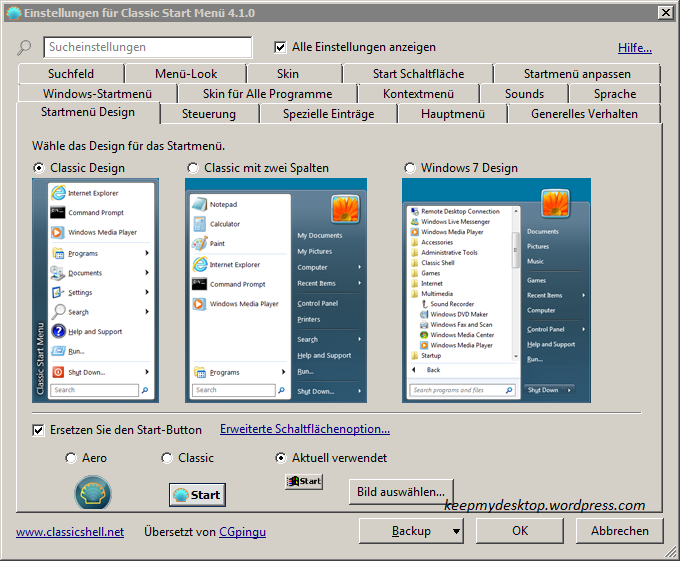Screen dimensions: 680x561
Task: Select the Aero button style radio option
Action: tap(70, 458)
